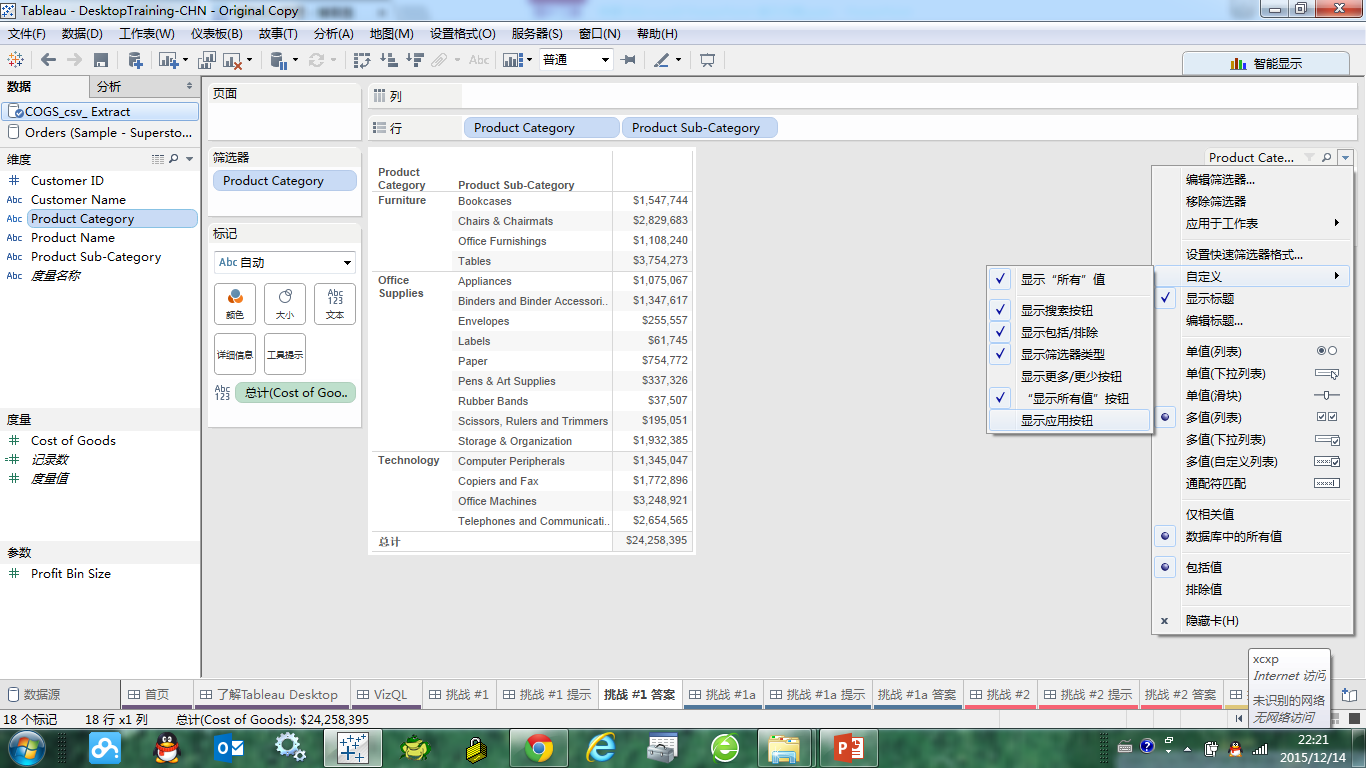This screenshot has width=1366, height=768.
Task: Enable 显示应用按钮 option
Action: pos(1068,421)
